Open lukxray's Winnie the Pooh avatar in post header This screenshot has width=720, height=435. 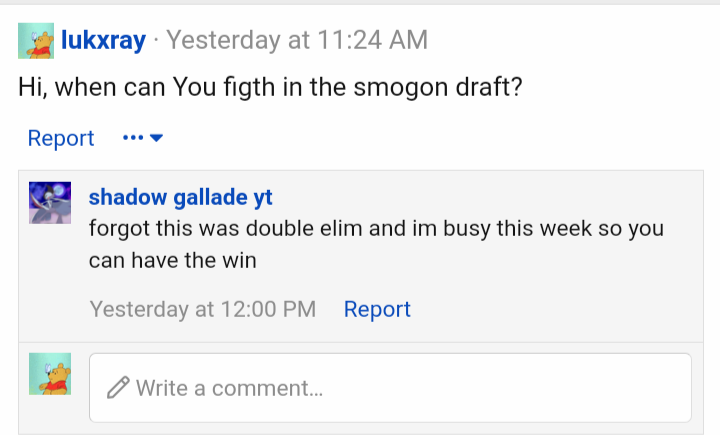click(36, 41)
